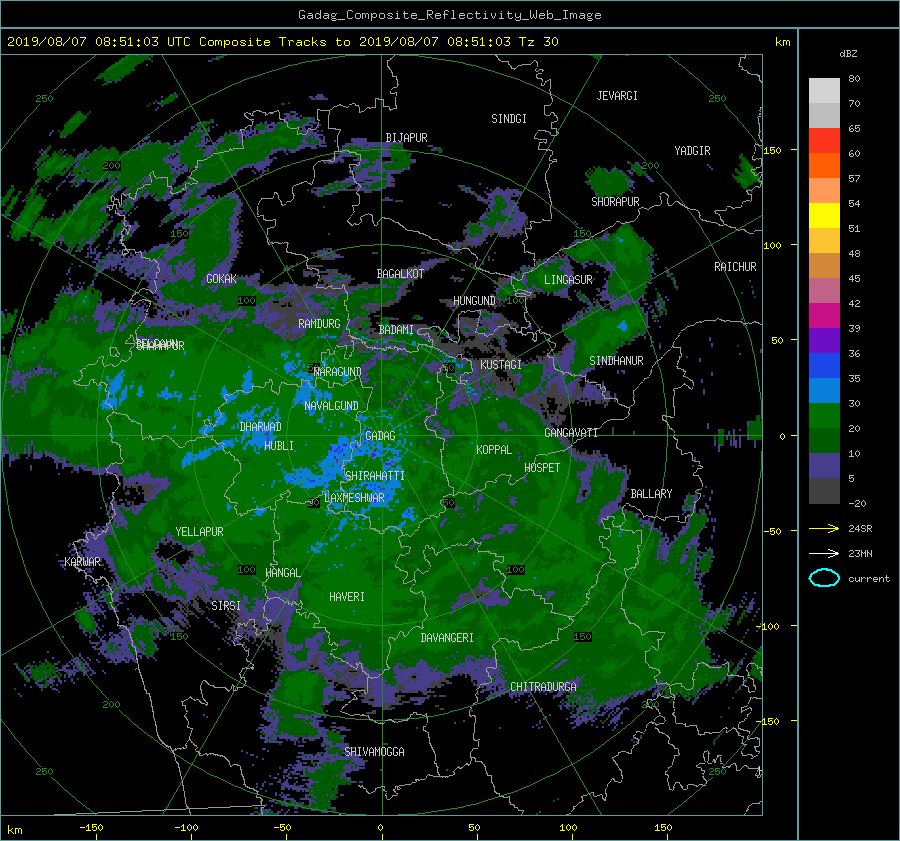Click the HAVERI city label

pyautogui.click(x=347, y=597)
